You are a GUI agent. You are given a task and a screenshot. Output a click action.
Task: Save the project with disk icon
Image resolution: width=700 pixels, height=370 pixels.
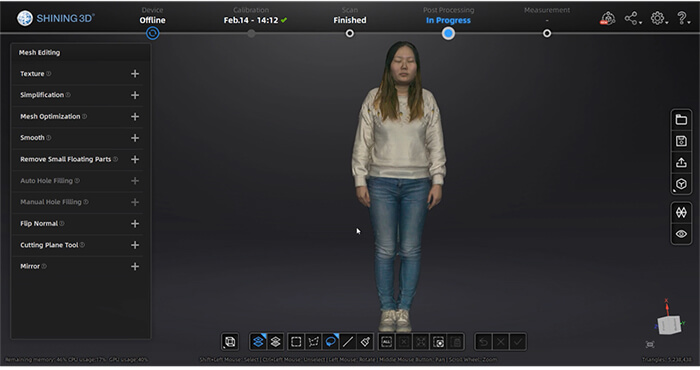tap(681, 141)
